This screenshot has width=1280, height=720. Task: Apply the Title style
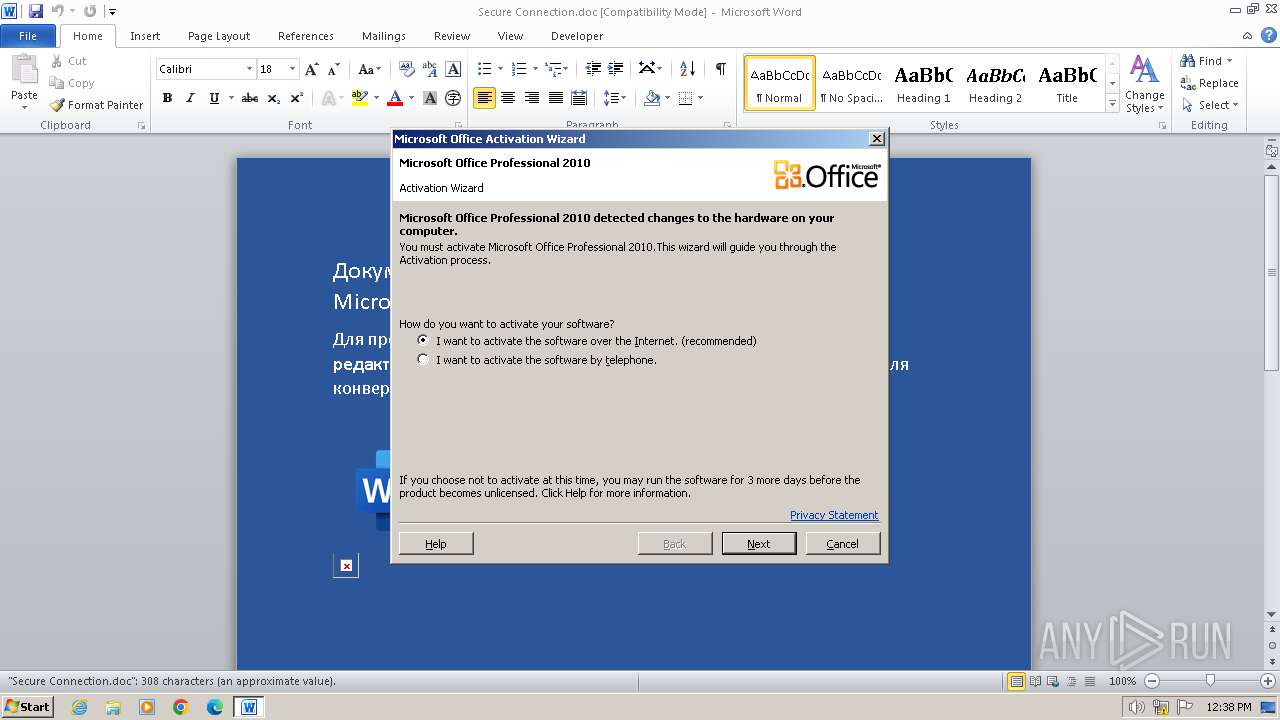tap(1067, 83)
